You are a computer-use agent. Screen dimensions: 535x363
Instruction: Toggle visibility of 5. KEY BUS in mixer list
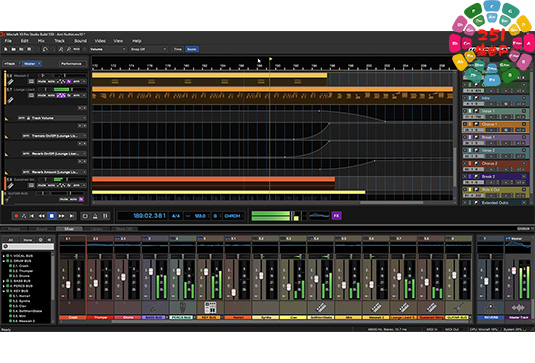[8, 291]
